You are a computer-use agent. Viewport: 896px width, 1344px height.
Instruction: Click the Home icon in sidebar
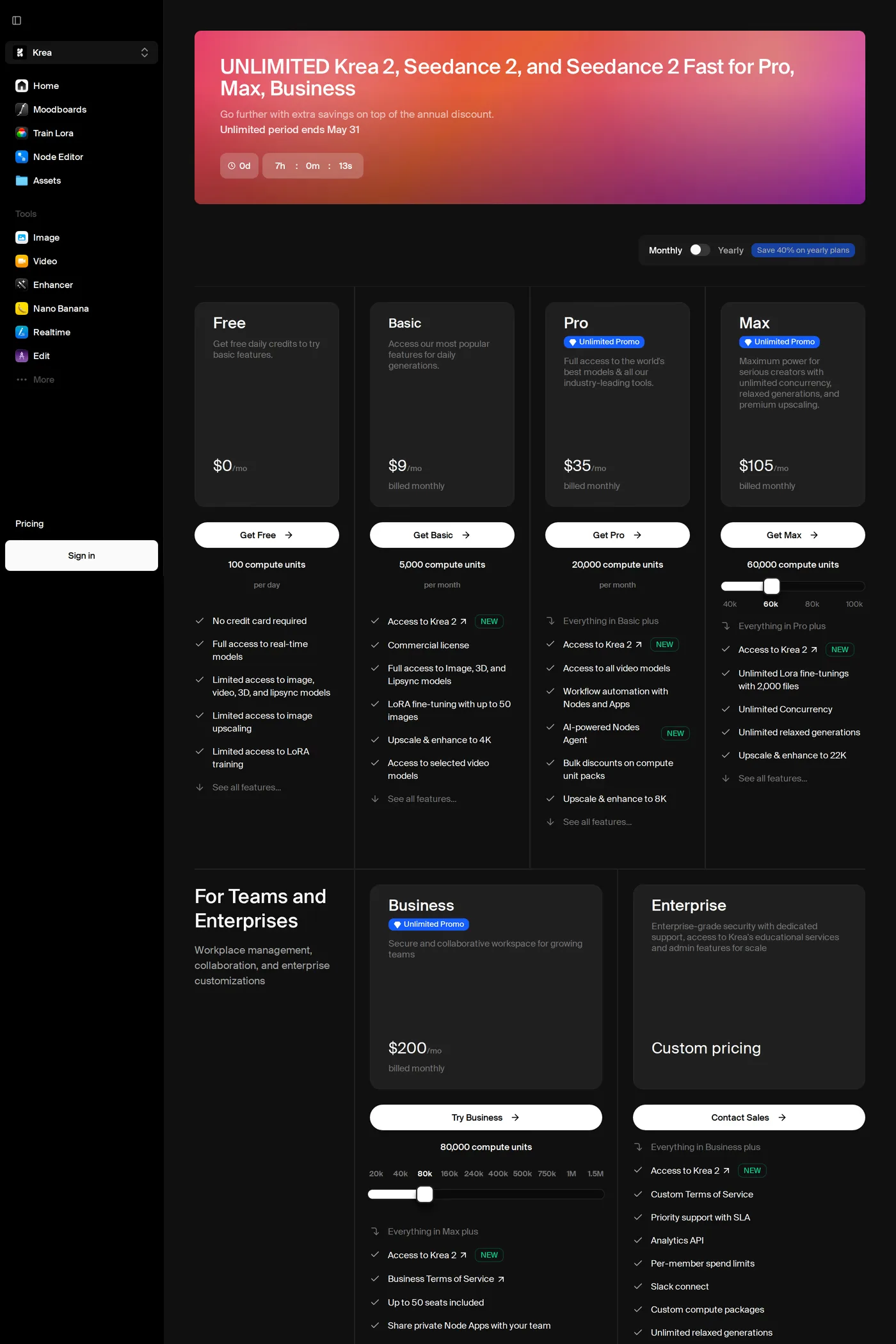point(22,86)
